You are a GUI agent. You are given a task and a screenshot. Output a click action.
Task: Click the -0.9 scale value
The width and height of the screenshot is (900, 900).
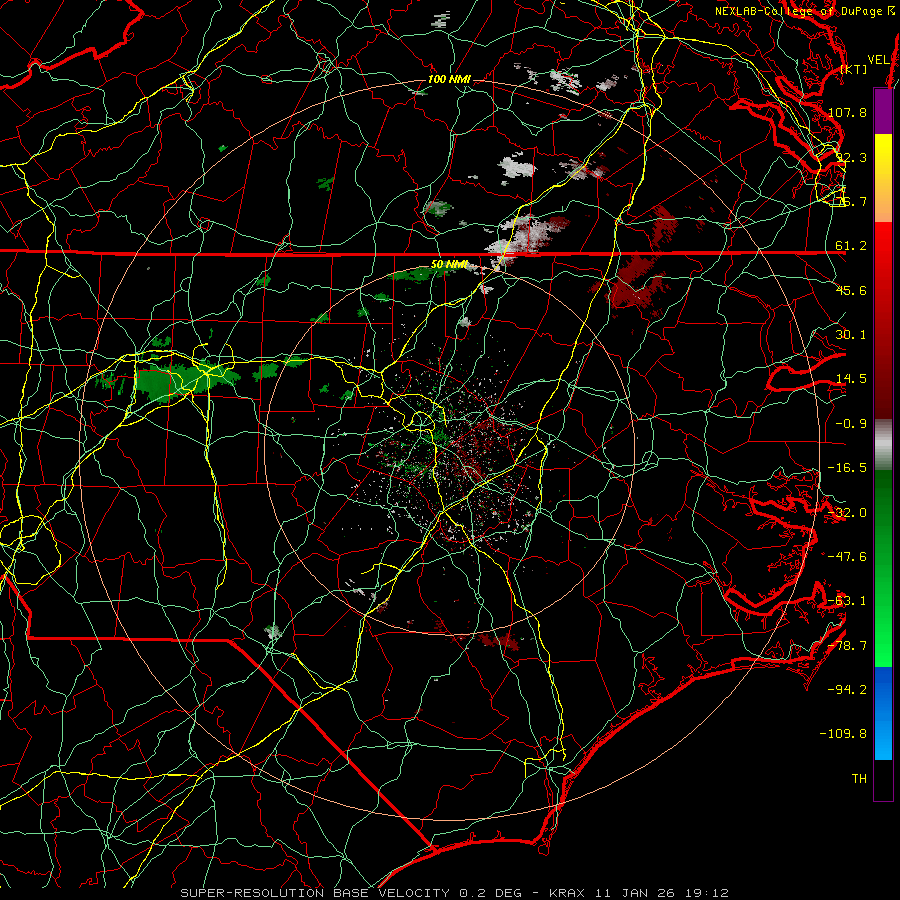tap(851, 424)
